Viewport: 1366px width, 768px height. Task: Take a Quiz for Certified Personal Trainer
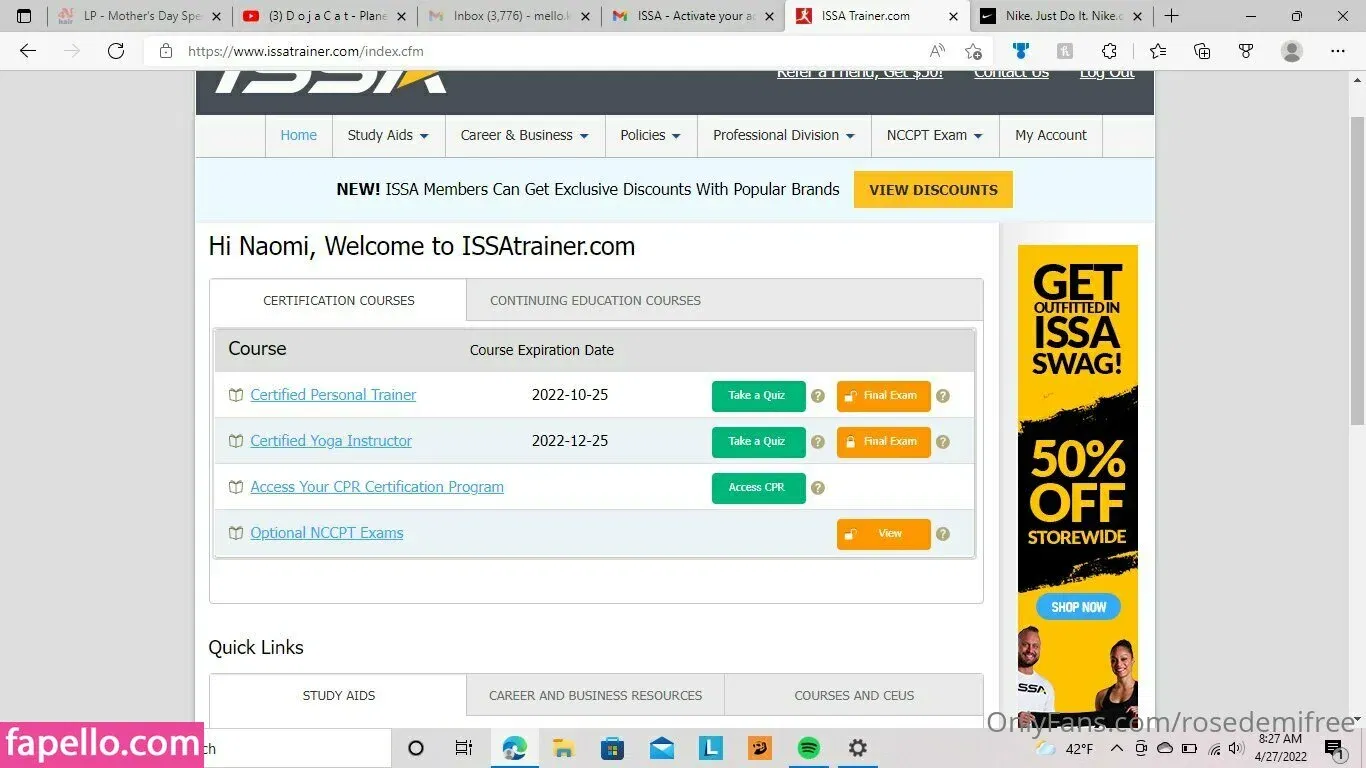tap(758, 396)
